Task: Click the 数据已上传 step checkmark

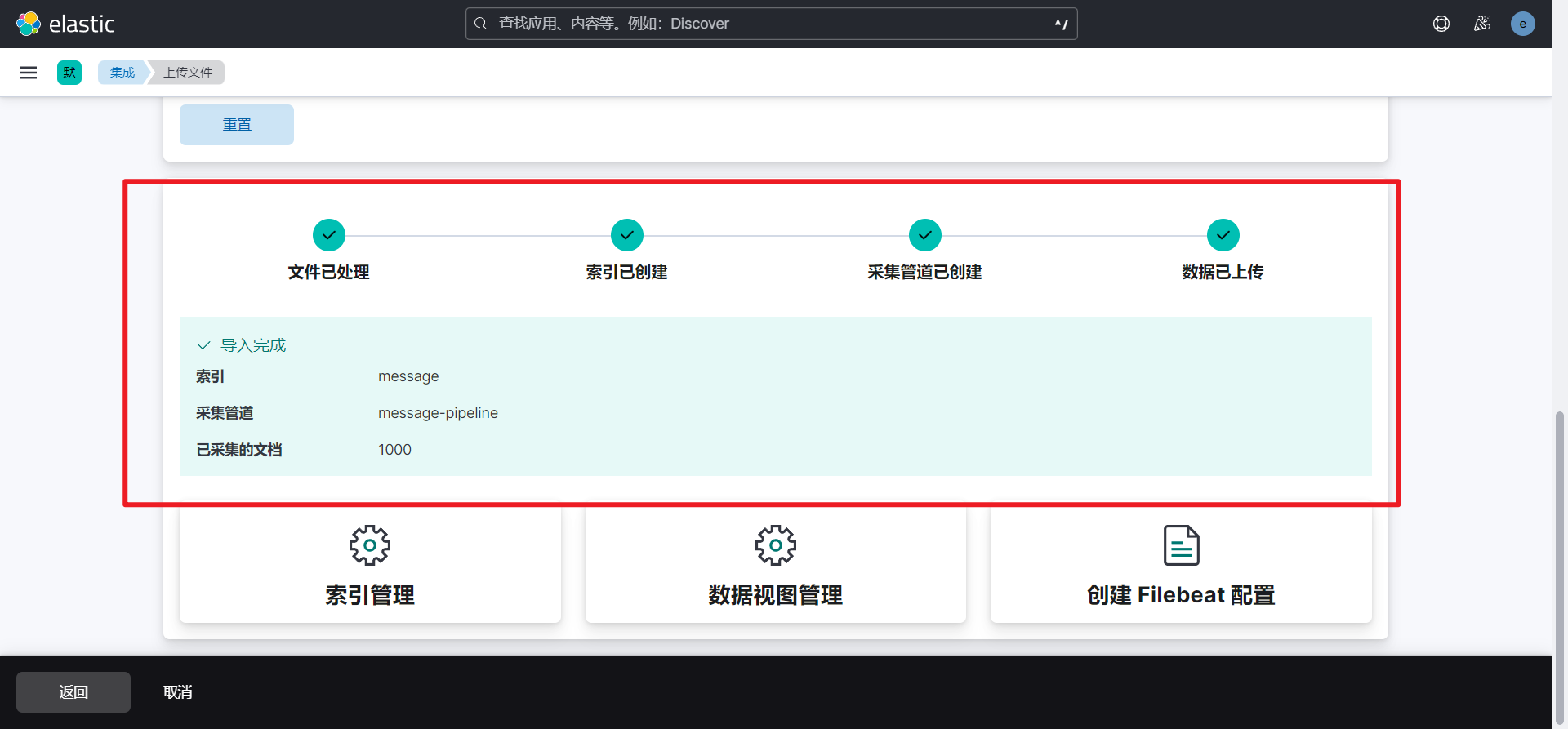Action: [1223, 235]
